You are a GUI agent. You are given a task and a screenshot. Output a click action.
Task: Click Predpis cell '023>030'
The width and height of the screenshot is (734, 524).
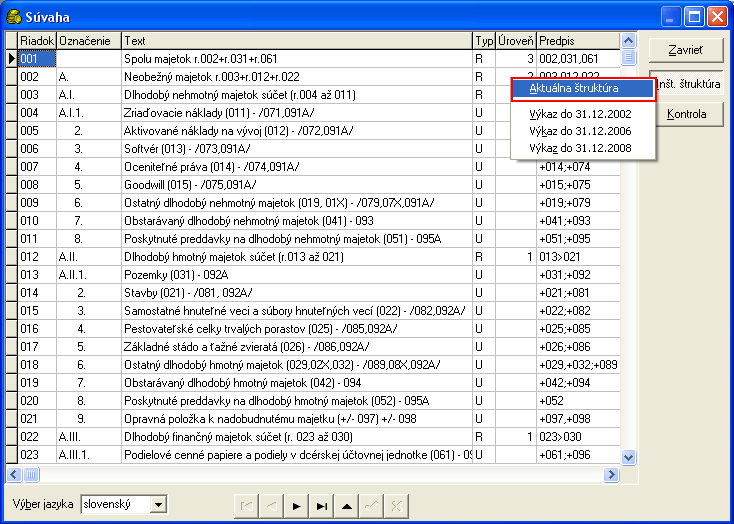tap(578, 437)
